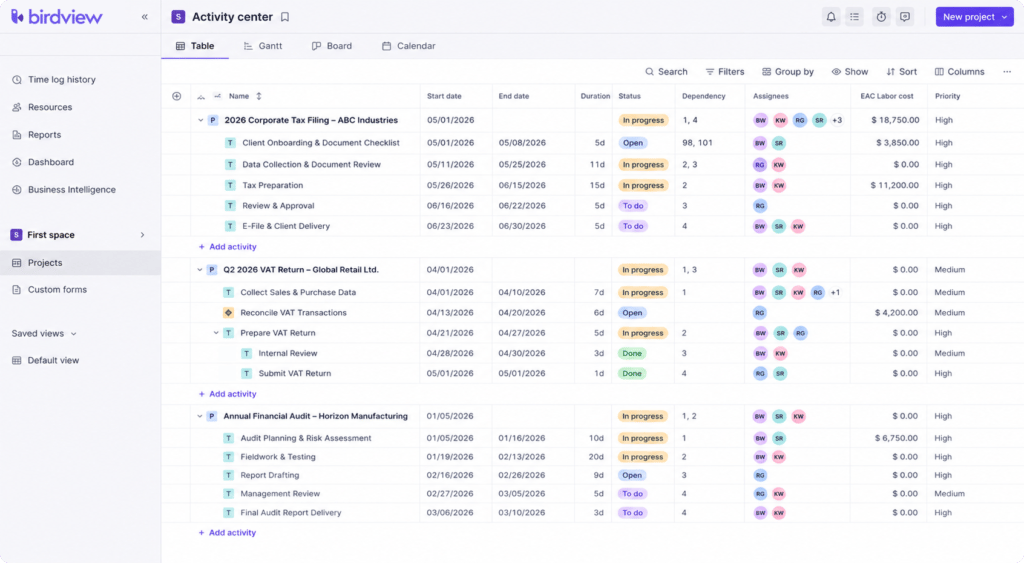Open Dashboard in sidebar
The width and height of the screenshot is (1024, 563).
point(43,162)
